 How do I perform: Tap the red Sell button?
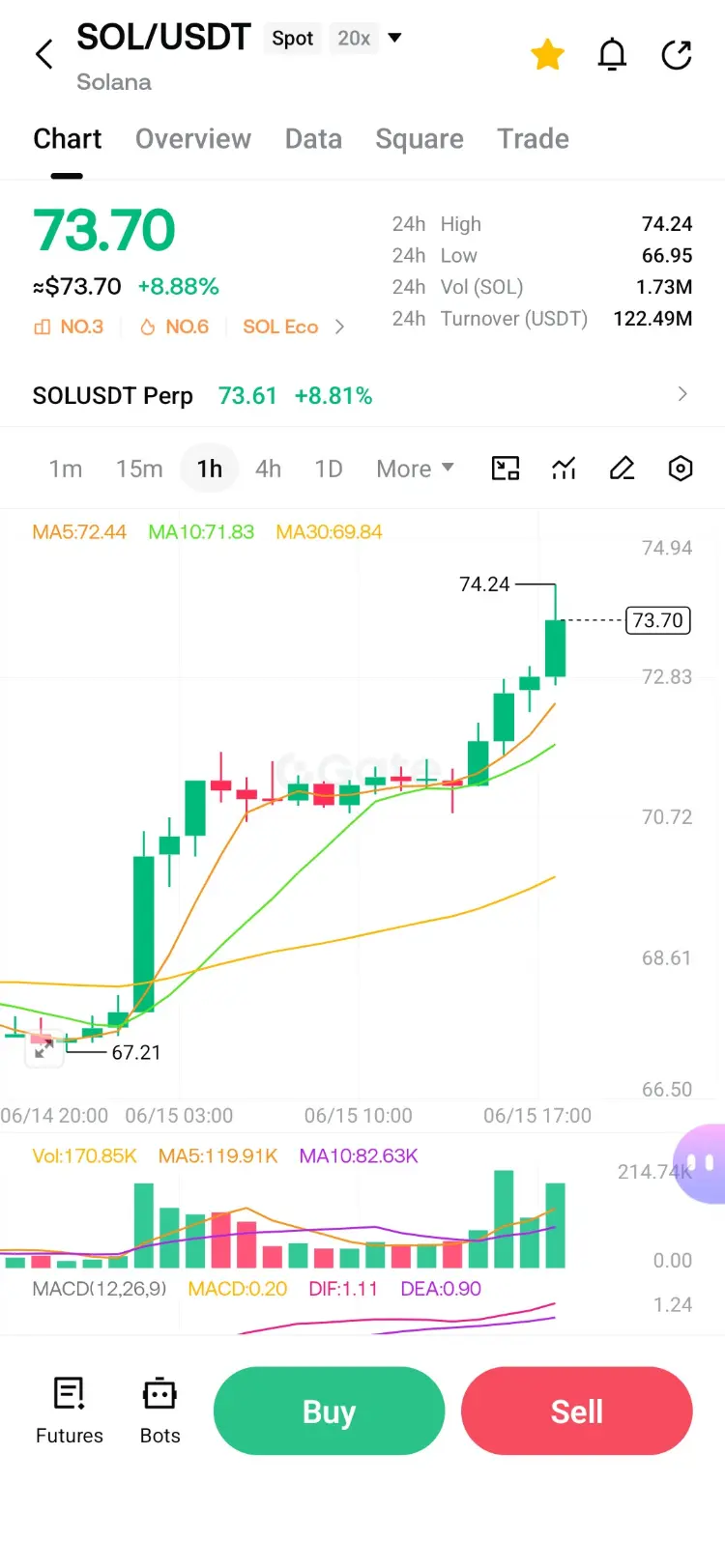577,1411
